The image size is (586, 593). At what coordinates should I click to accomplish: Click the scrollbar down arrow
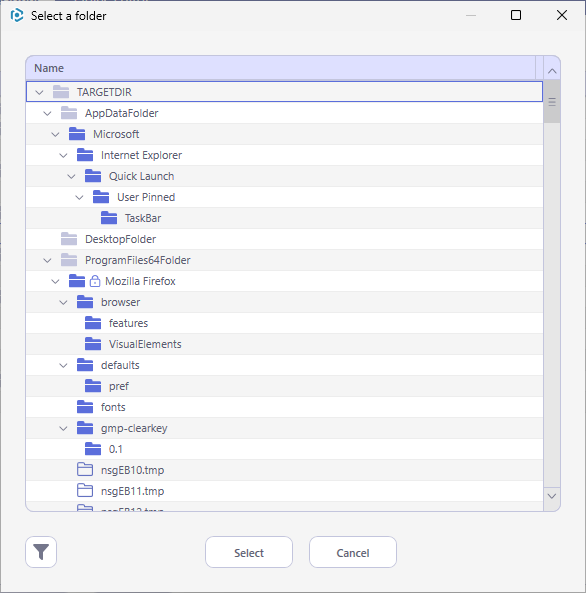pyautogui.click(x=552, y=496)
